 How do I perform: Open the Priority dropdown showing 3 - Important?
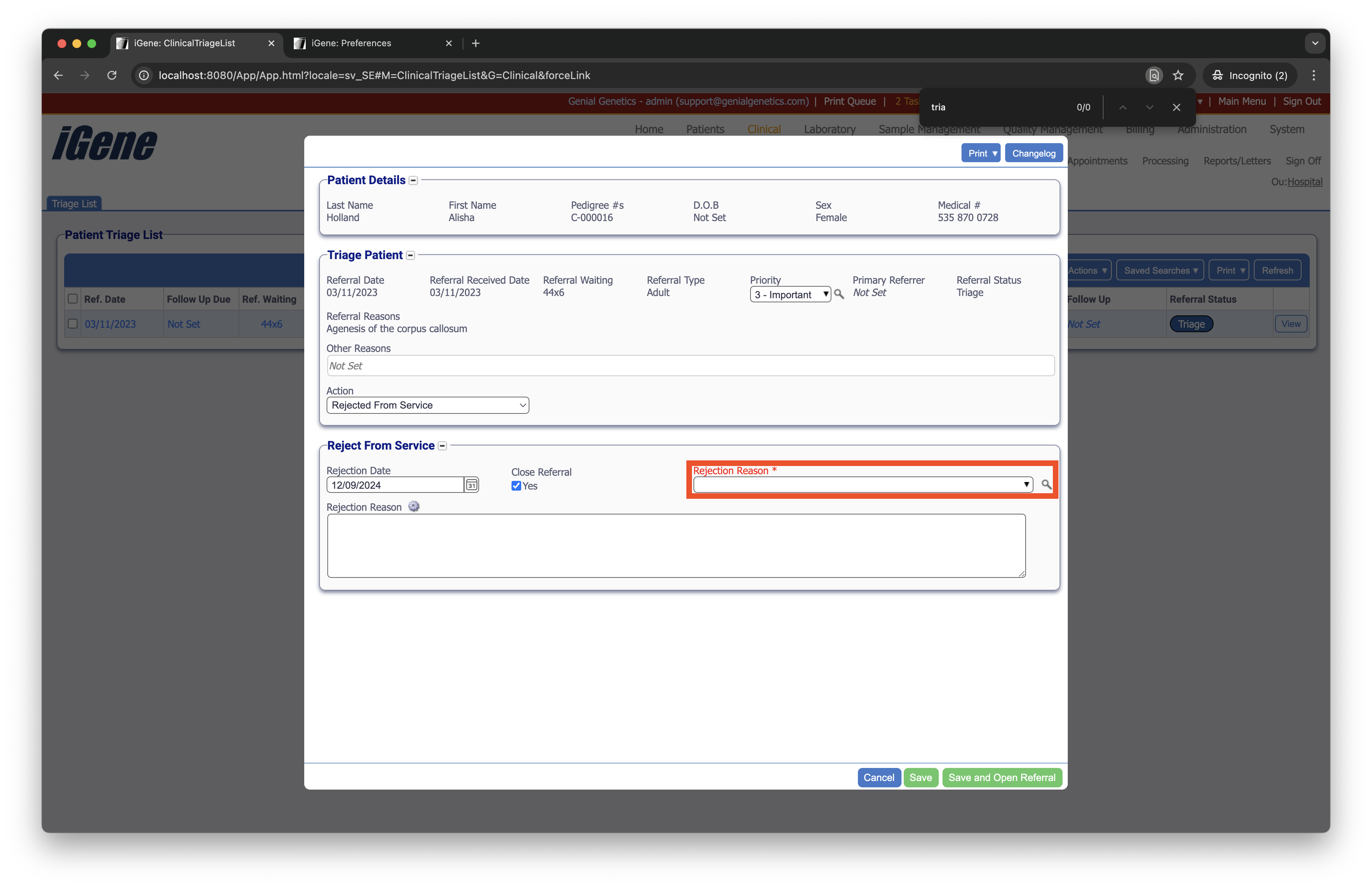[790, 295]
